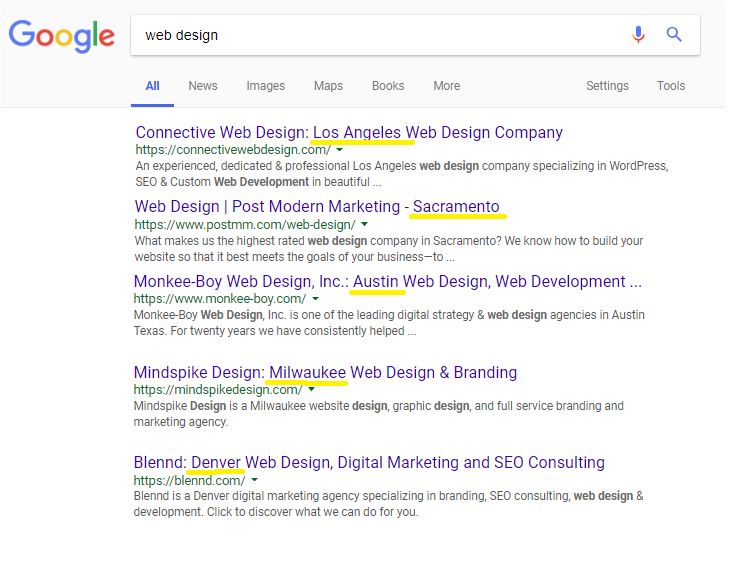Screen dimensions: 749x575
Task: Show the search Tools options
Action: tap(671, 86)
